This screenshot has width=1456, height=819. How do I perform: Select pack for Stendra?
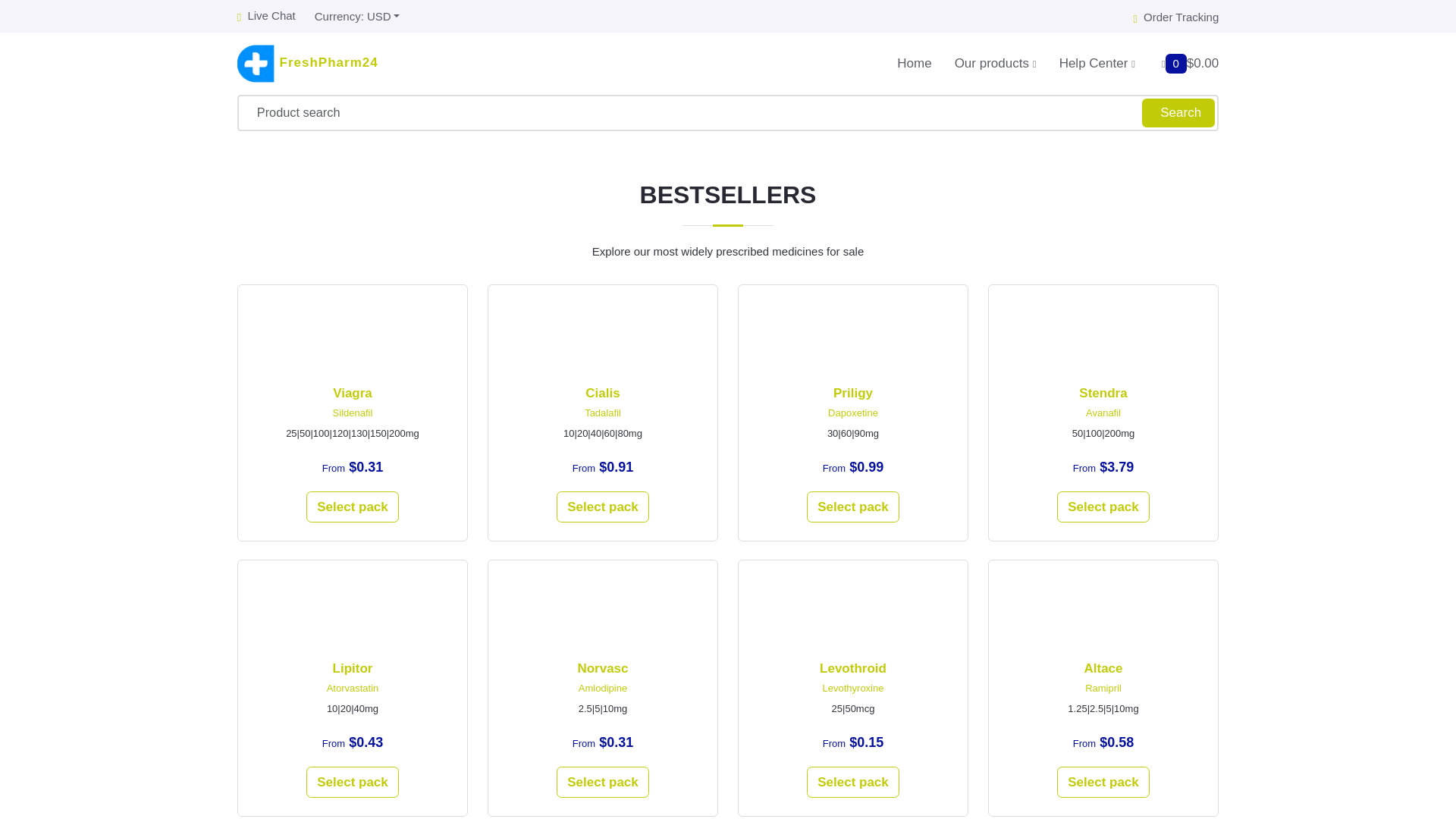coord(1103,507)
